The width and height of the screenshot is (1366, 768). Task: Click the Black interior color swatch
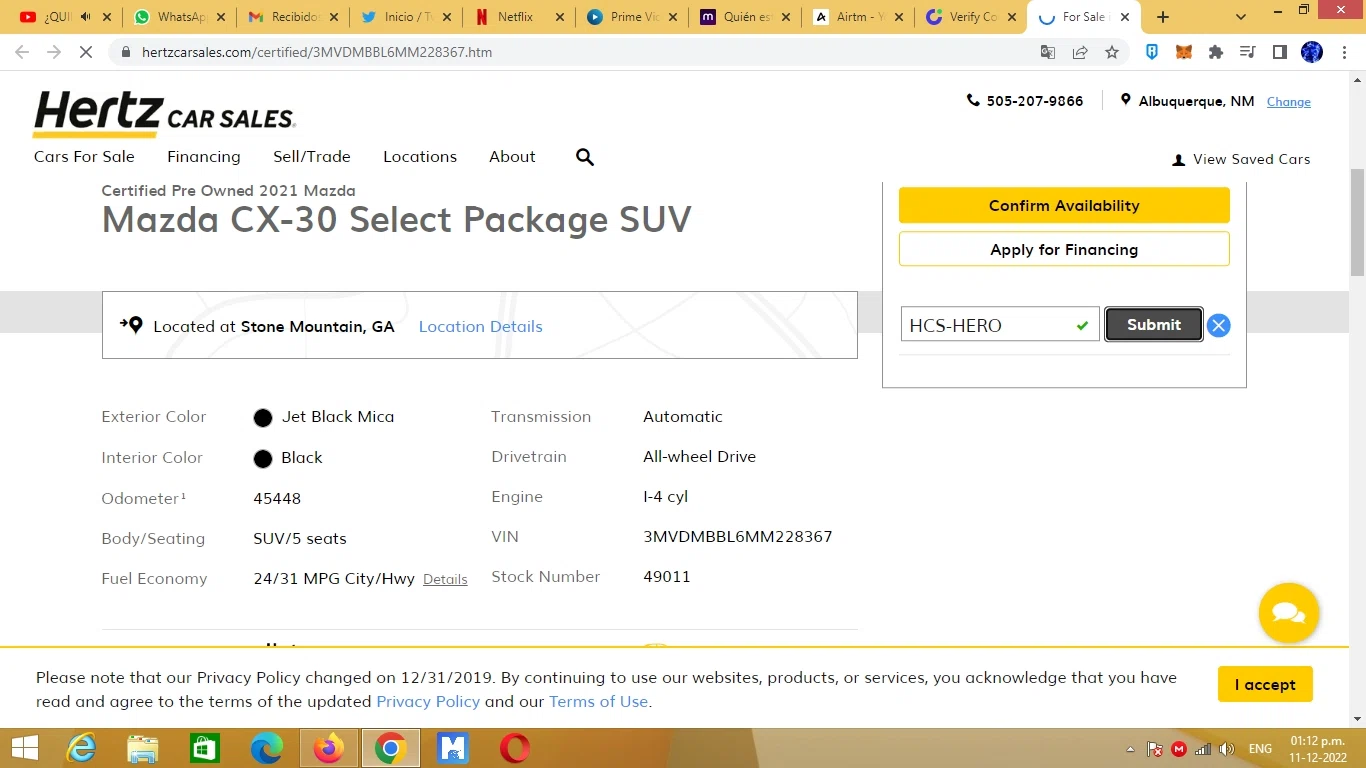coord(263,459)
